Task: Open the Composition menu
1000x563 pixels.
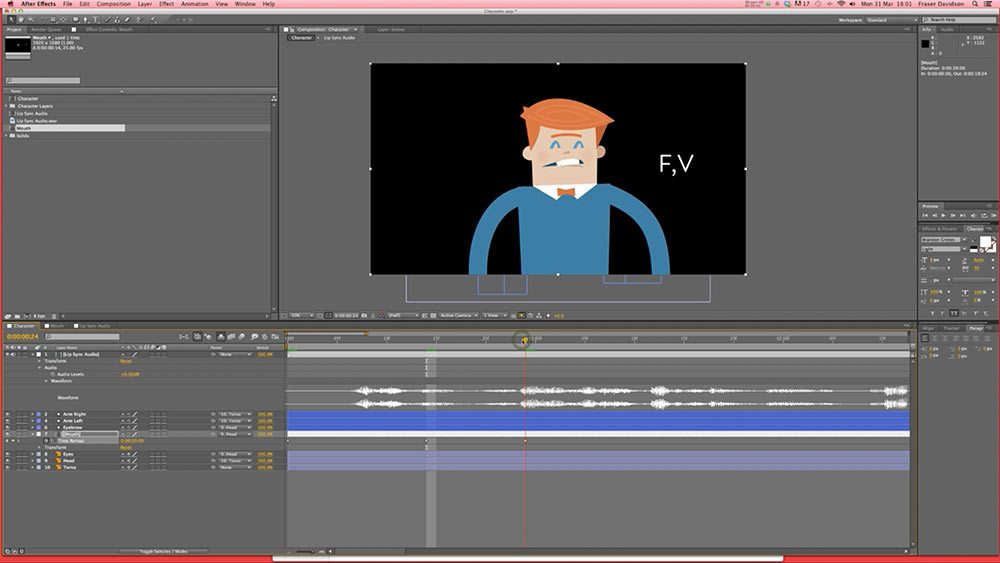Action: 113,5
